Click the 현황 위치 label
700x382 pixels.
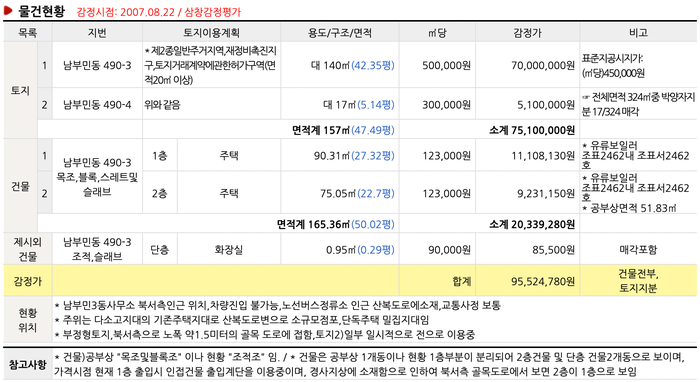coord(27,320)
